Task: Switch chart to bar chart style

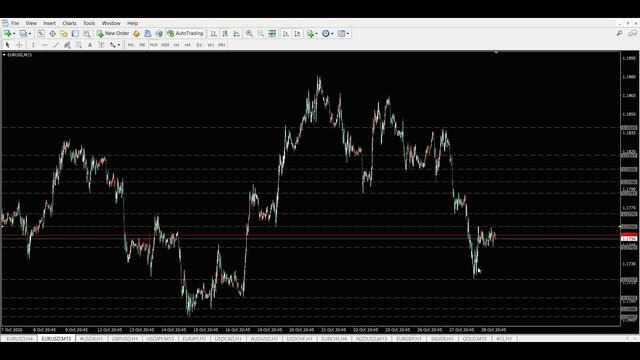Action: [x=214, y=33]
